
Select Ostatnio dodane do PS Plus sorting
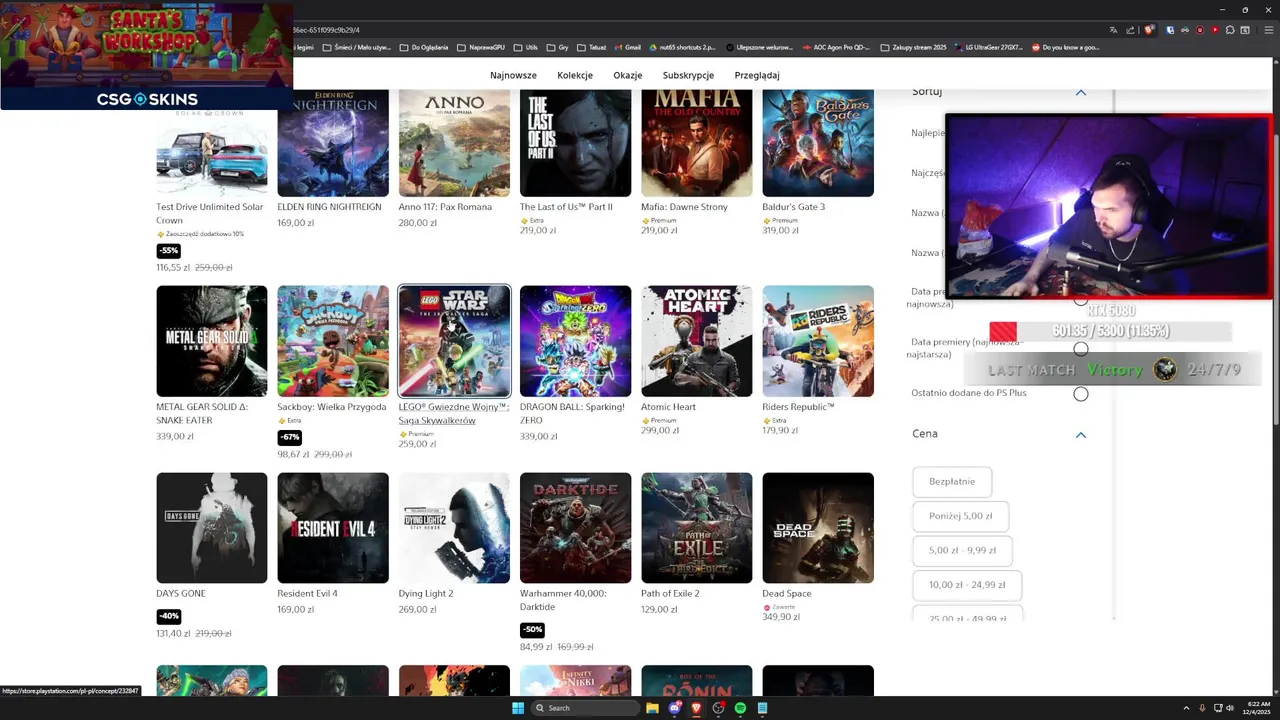(1080, 394)
